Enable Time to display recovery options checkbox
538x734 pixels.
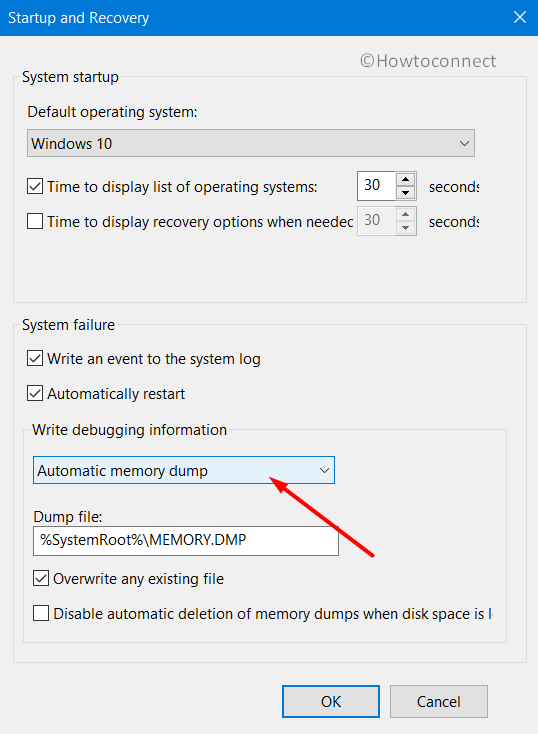(35, 221)
